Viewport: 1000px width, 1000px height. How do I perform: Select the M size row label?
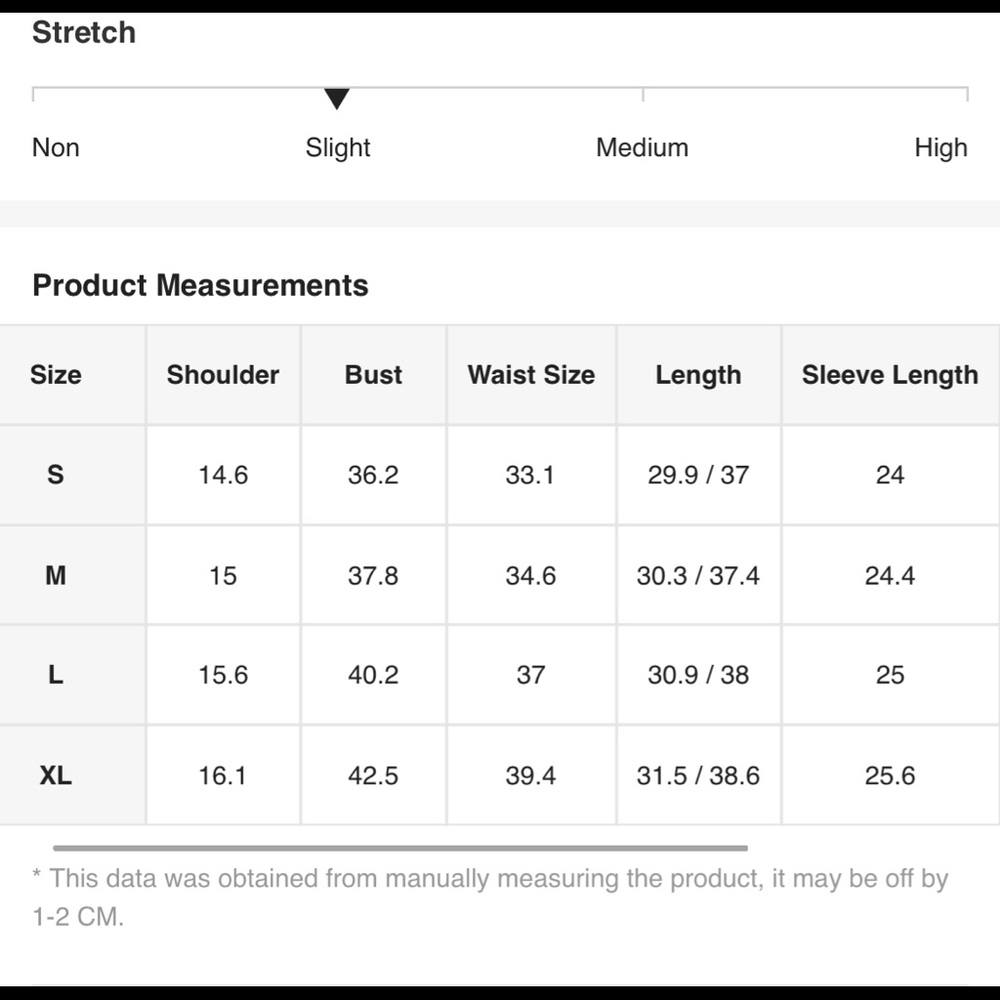pos(55,575)
